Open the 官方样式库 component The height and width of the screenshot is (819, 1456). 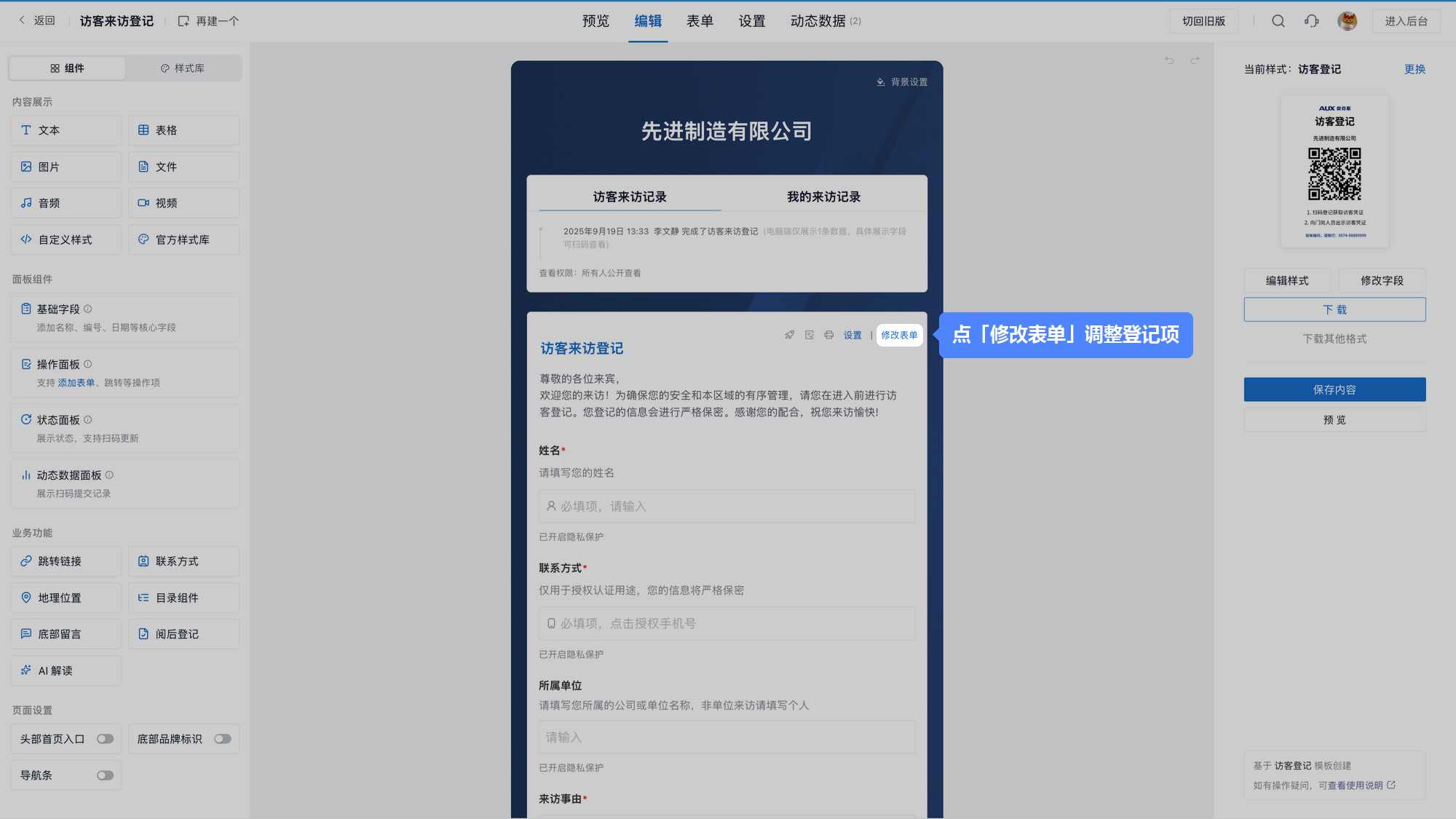(x=184, y=240)
